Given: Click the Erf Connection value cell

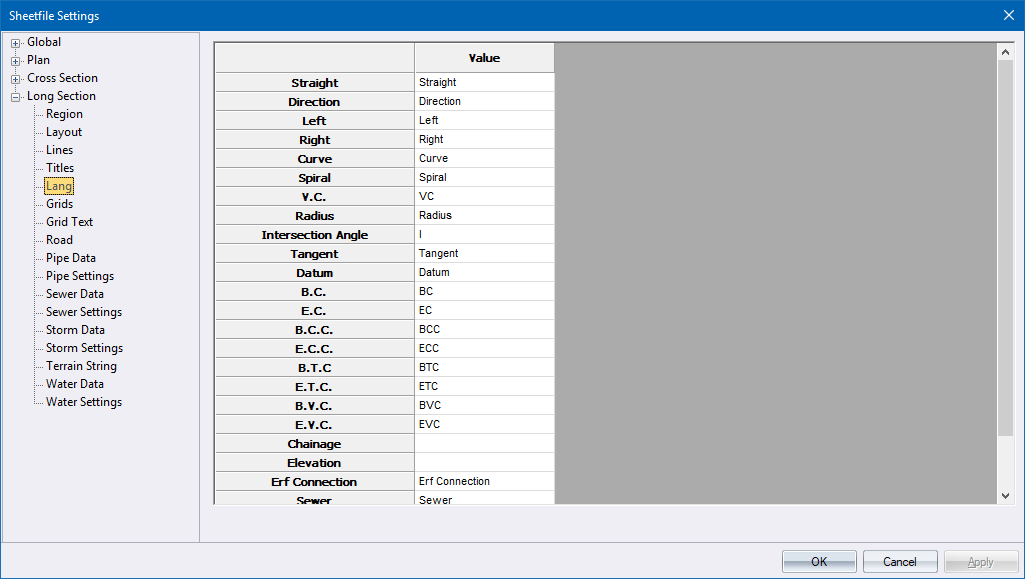Looking at the screenshot, I should [484, 482].
